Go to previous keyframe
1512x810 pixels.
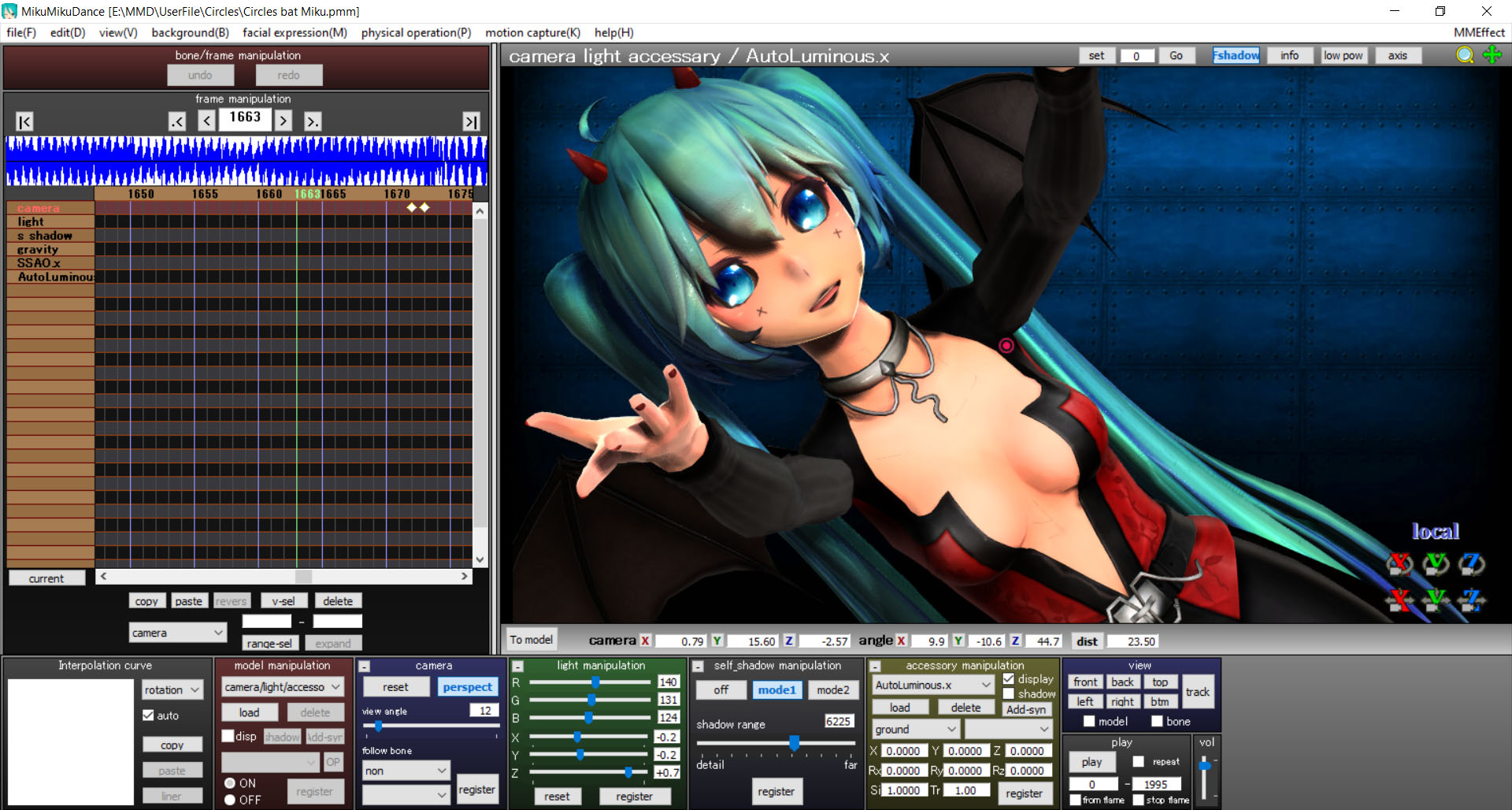[x=177, y=121]
